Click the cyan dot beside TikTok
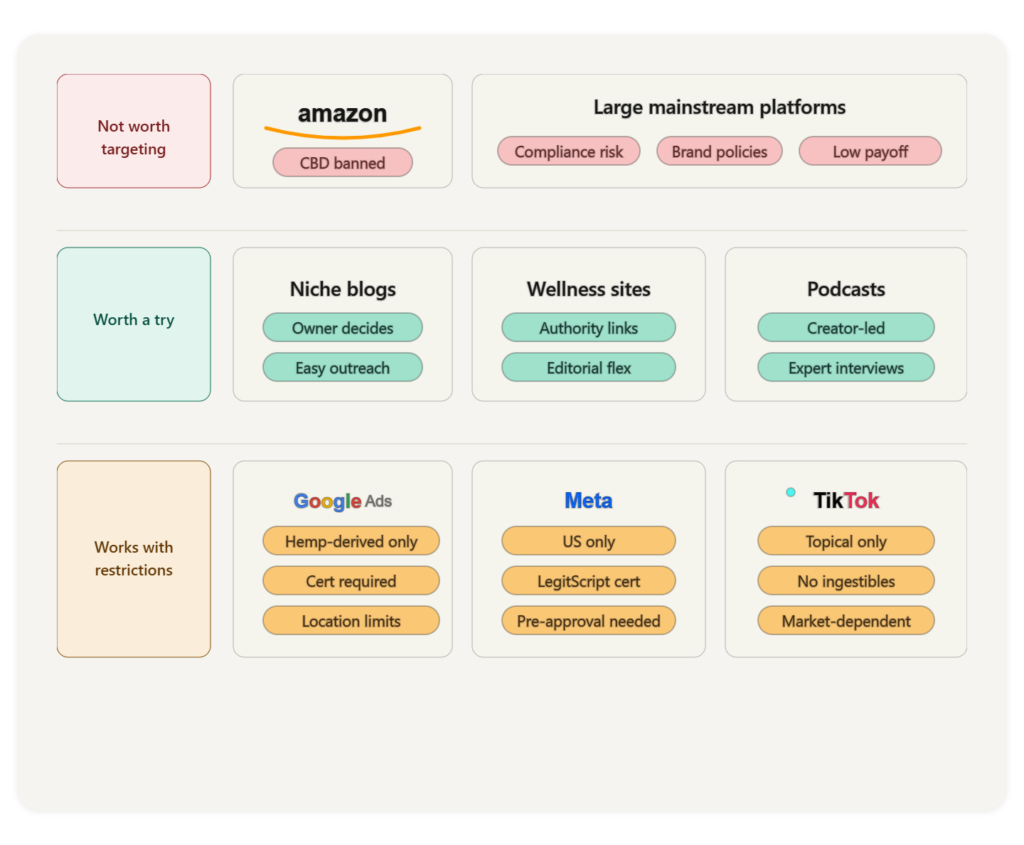Screen dimensions: 1024x845 (x=791, y=492)
